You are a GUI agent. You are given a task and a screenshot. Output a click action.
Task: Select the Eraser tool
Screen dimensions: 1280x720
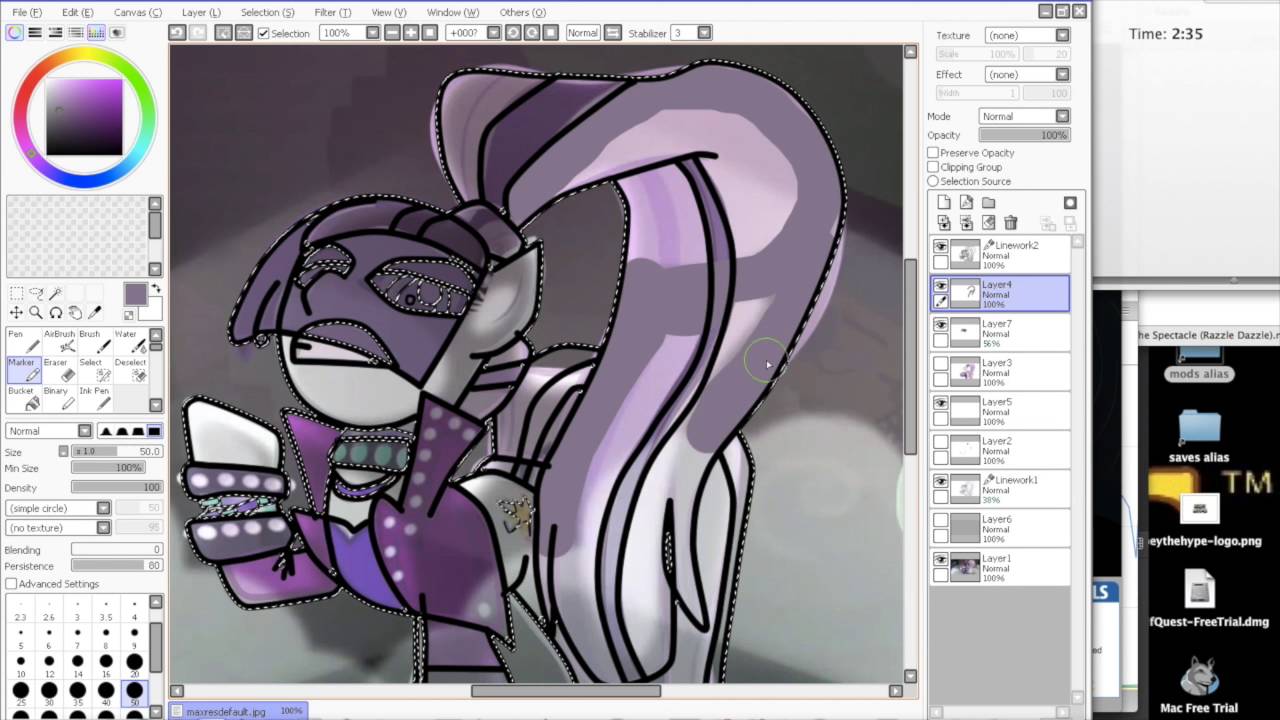tap(59, 370)
